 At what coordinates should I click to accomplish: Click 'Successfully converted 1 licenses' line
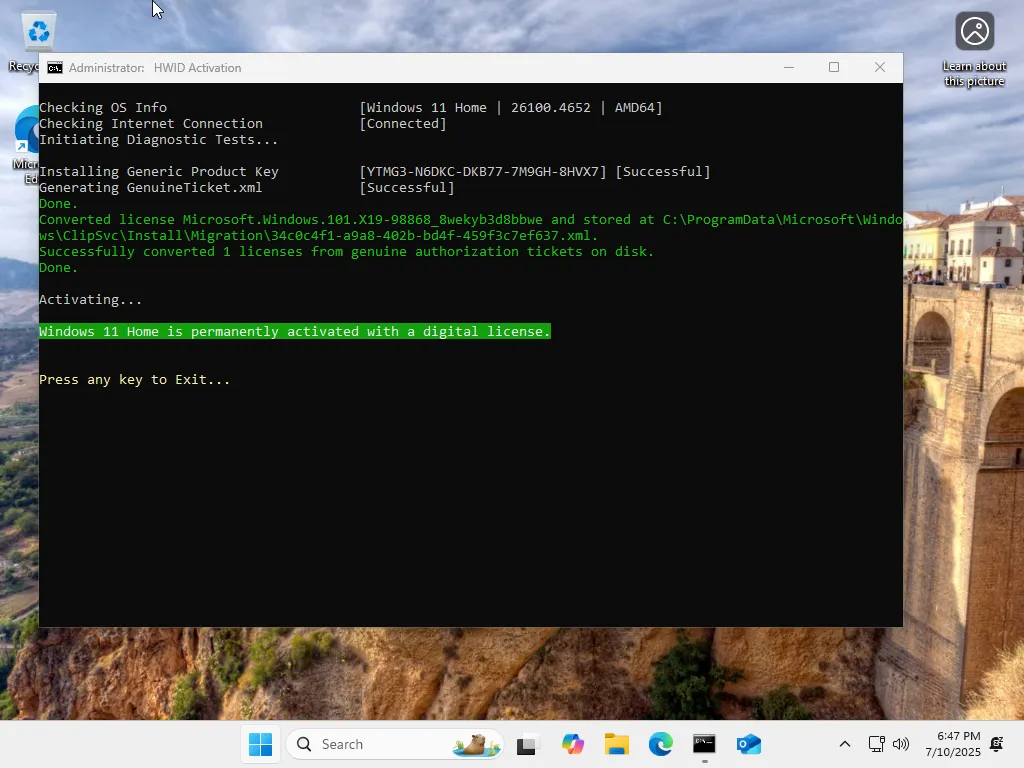coord(346,251)
